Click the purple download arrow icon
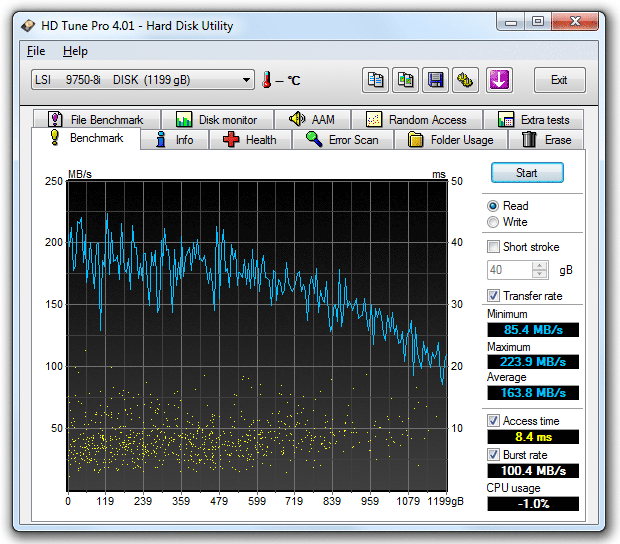 click(499, 80)
